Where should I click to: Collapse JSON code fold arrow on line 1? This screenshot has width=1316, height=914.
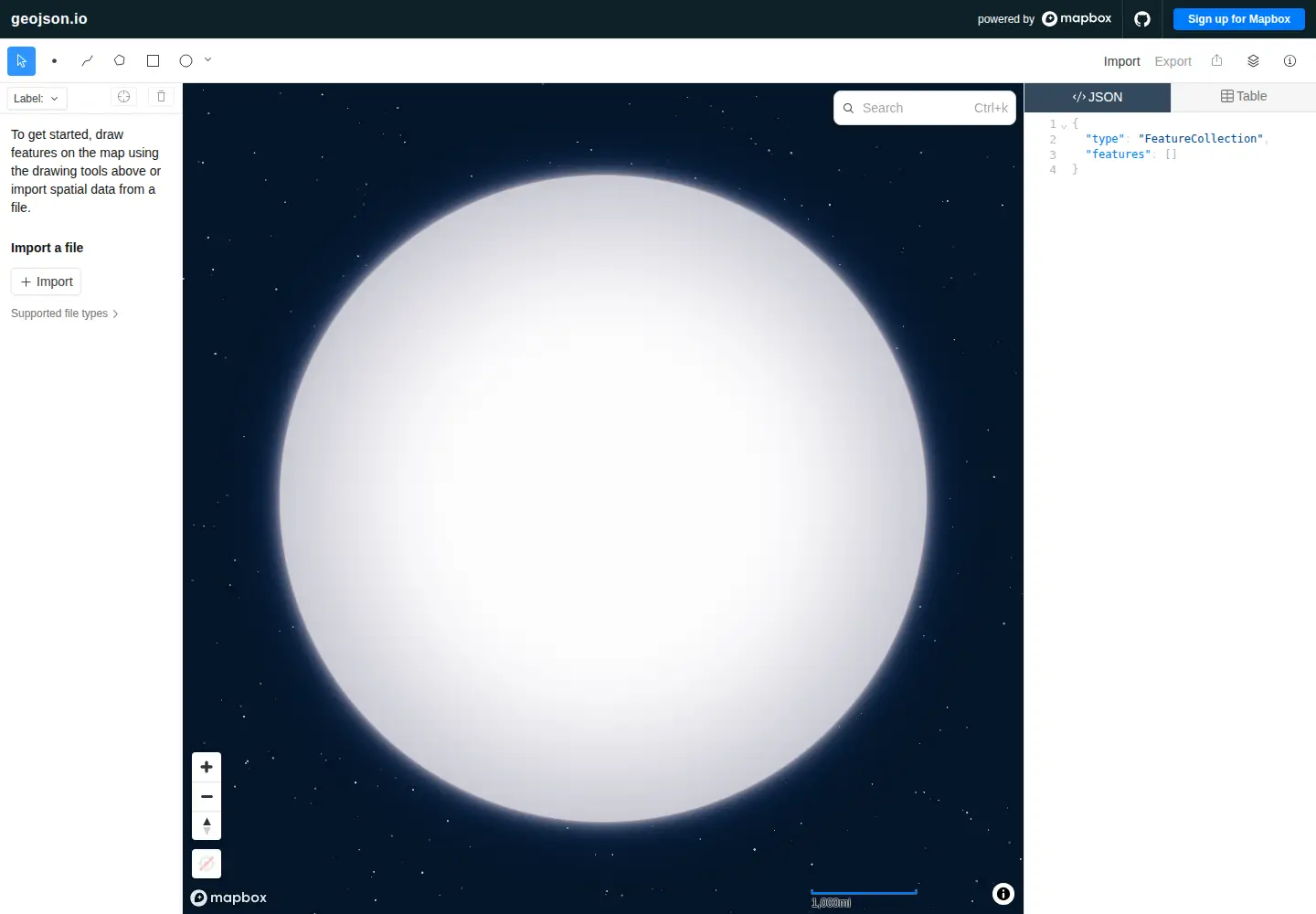point(1064,125)
